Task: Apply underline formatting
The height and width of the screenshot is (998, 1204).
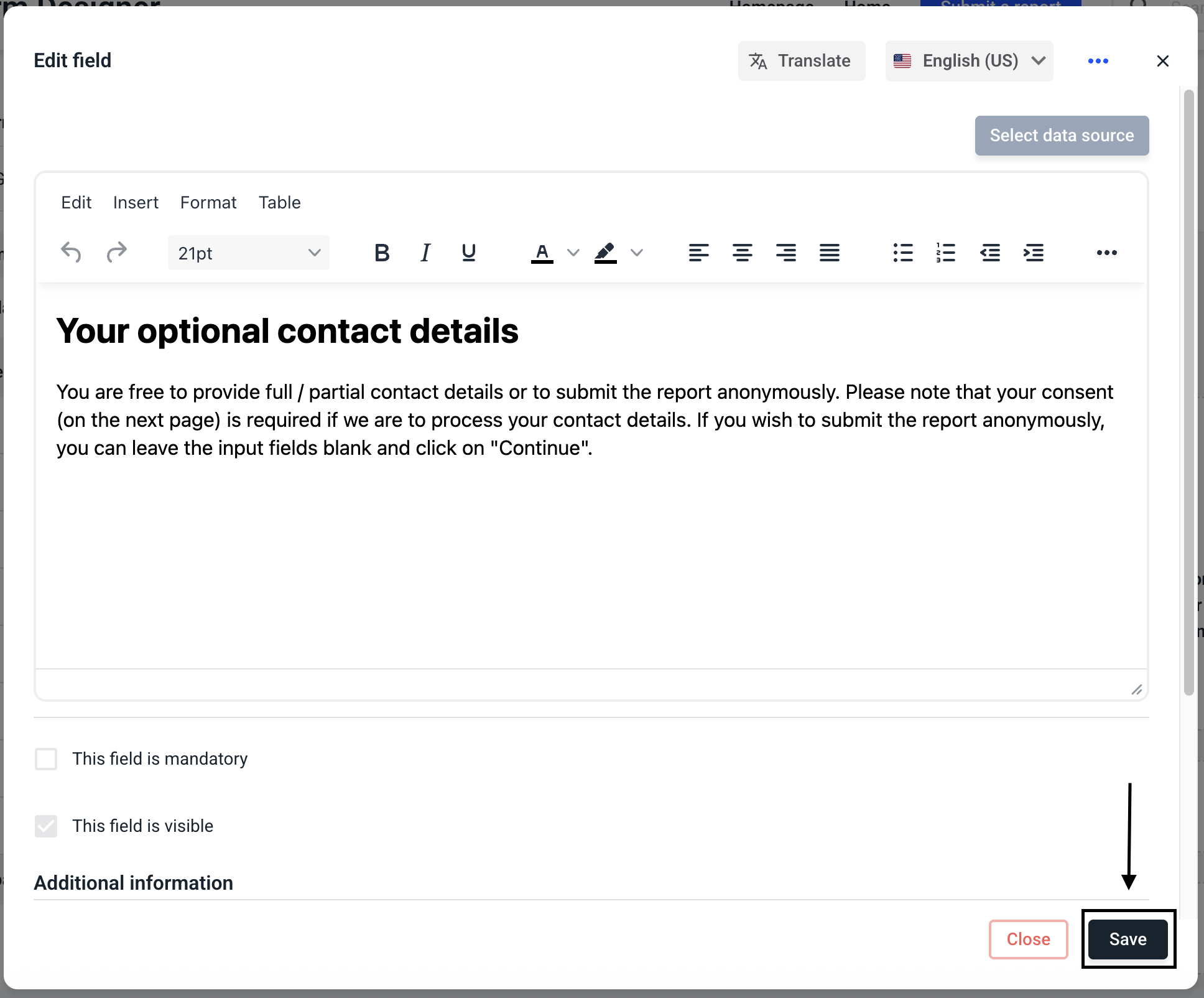Action: (469, 253)
